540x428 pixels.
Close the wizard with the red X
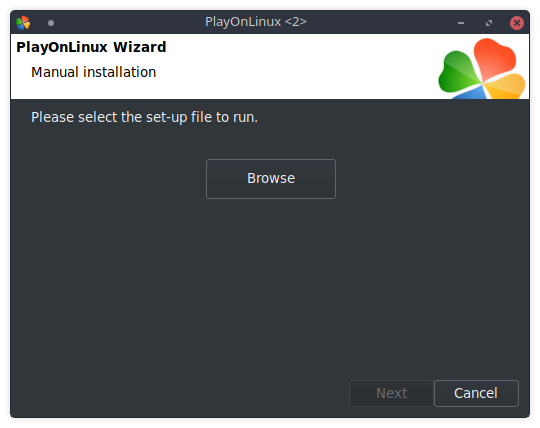[x=517, y=23]
